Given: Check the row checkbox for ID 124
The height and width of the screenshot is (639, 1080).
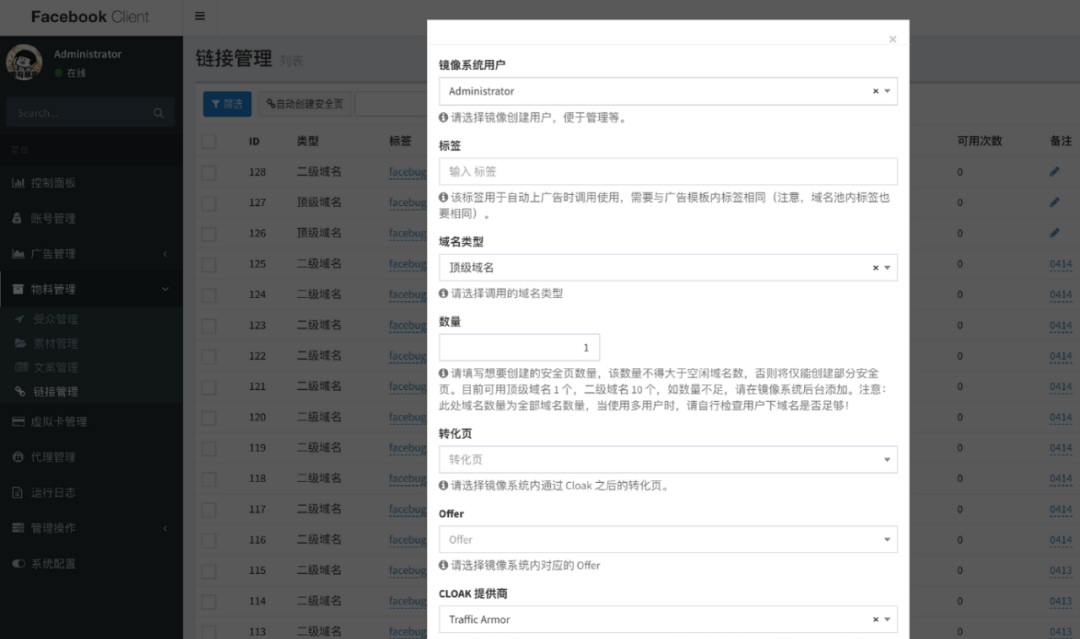Looking at the screenshot, I should (x=209, y=295).
